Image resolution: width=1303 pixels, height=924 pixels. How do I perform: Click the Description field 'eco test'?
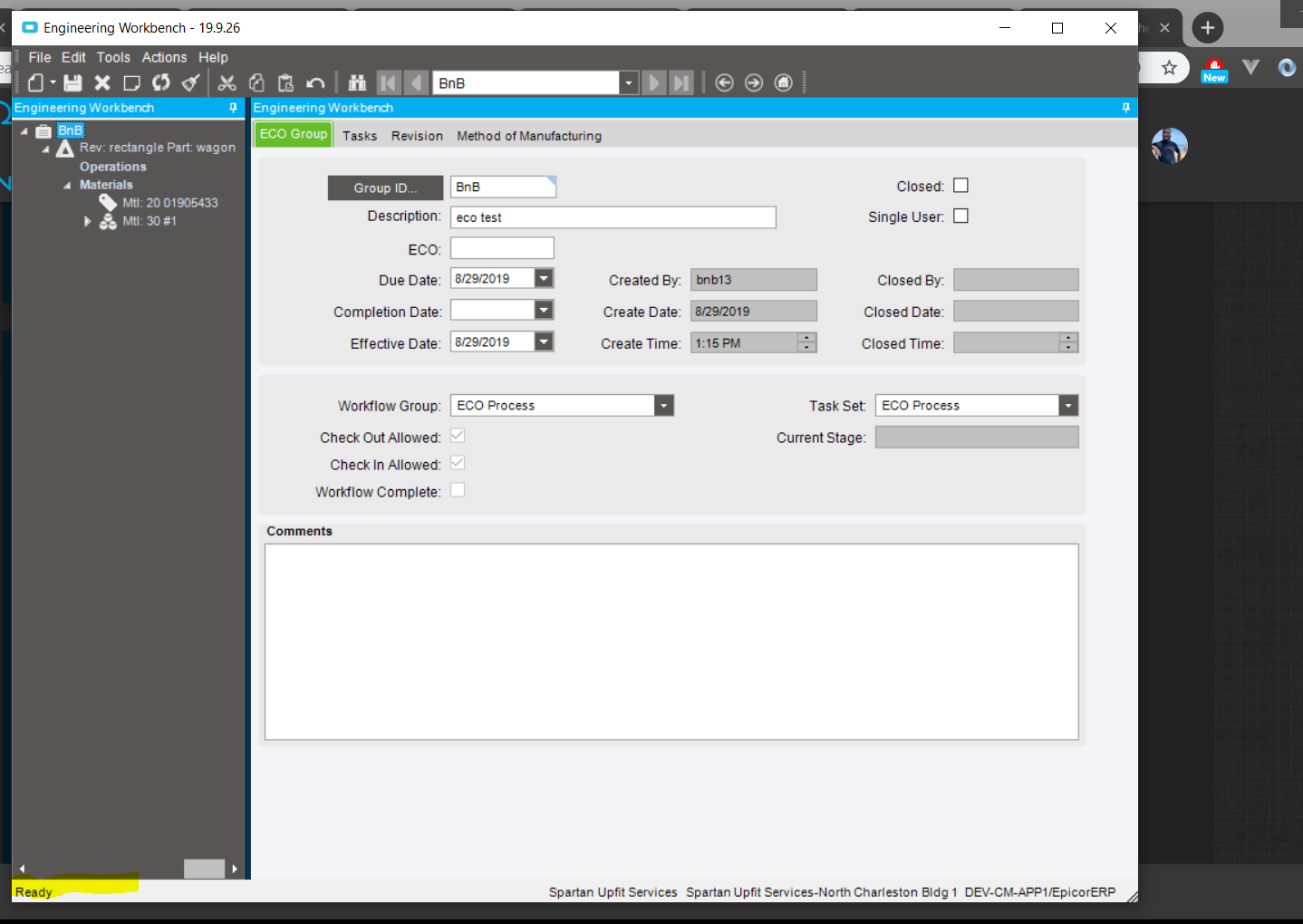click(x=613, y=217)
